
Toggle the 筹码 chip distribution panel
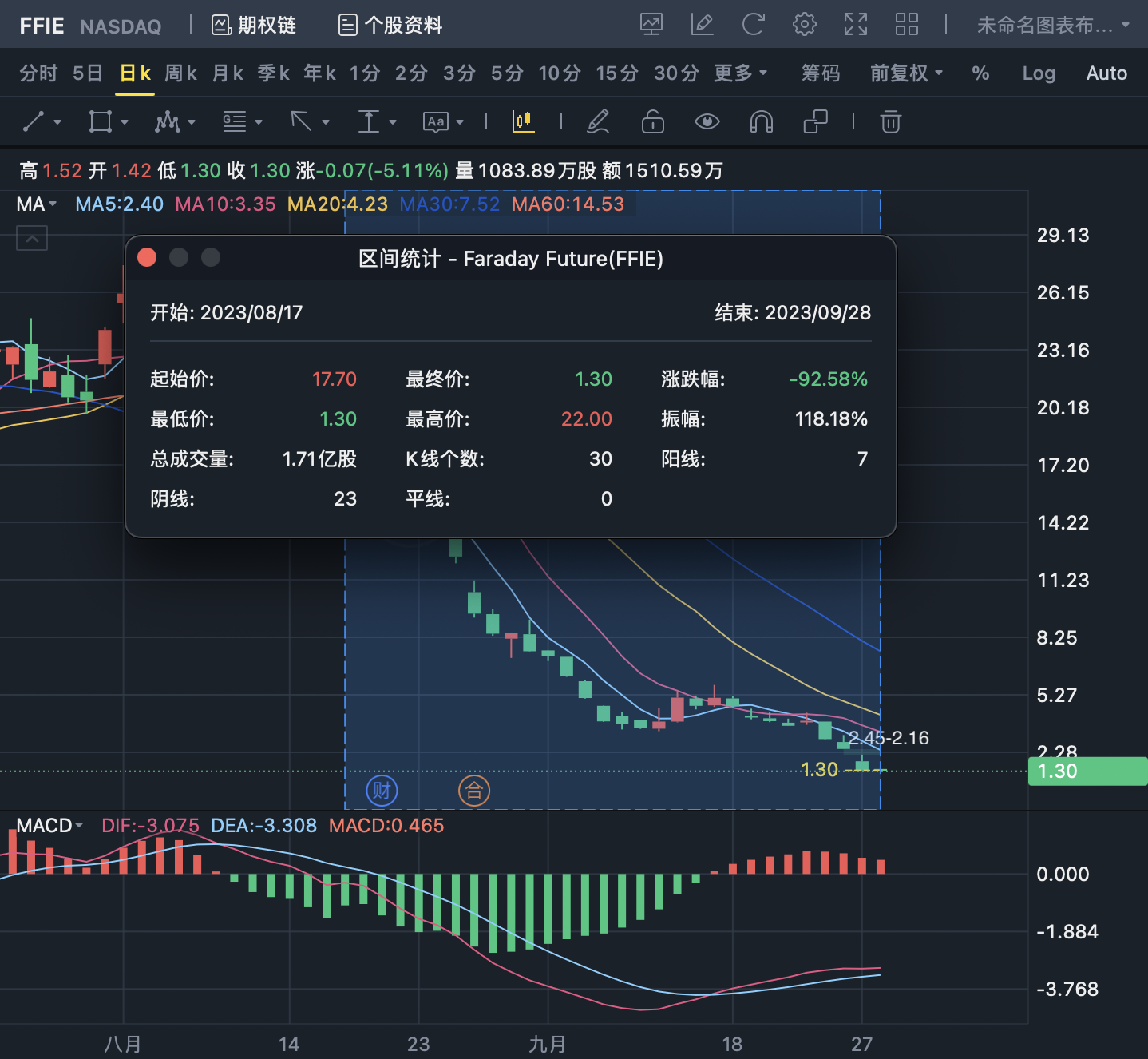pyautogui.click(x=821, y=73)
